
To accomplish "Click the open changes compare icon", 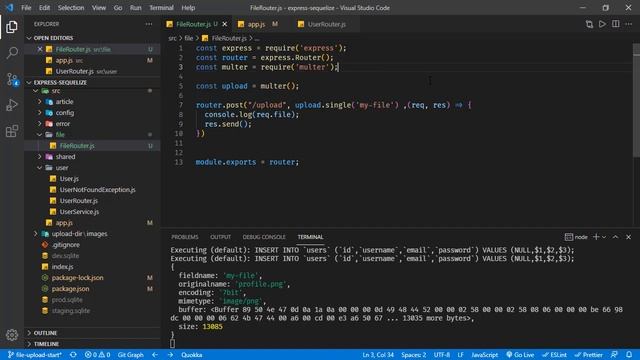I will click(589, 24).
